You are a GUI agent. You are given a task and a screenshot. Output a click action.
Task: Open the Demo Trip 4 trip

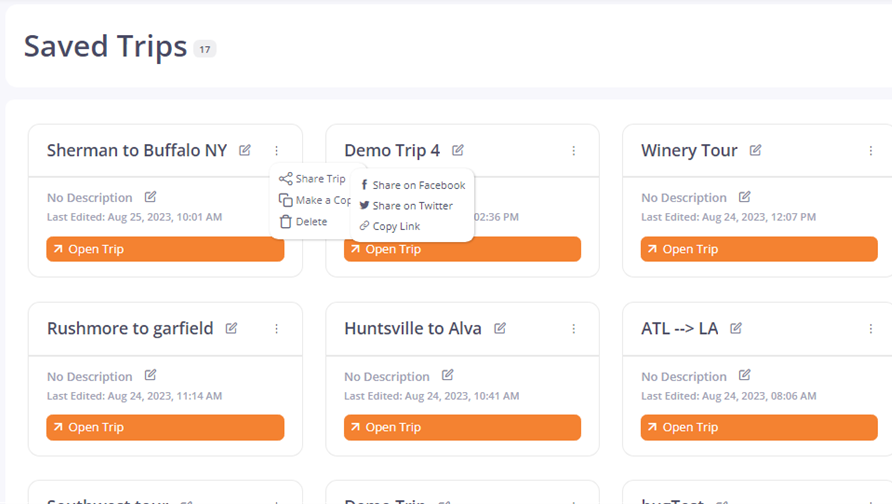462,249
